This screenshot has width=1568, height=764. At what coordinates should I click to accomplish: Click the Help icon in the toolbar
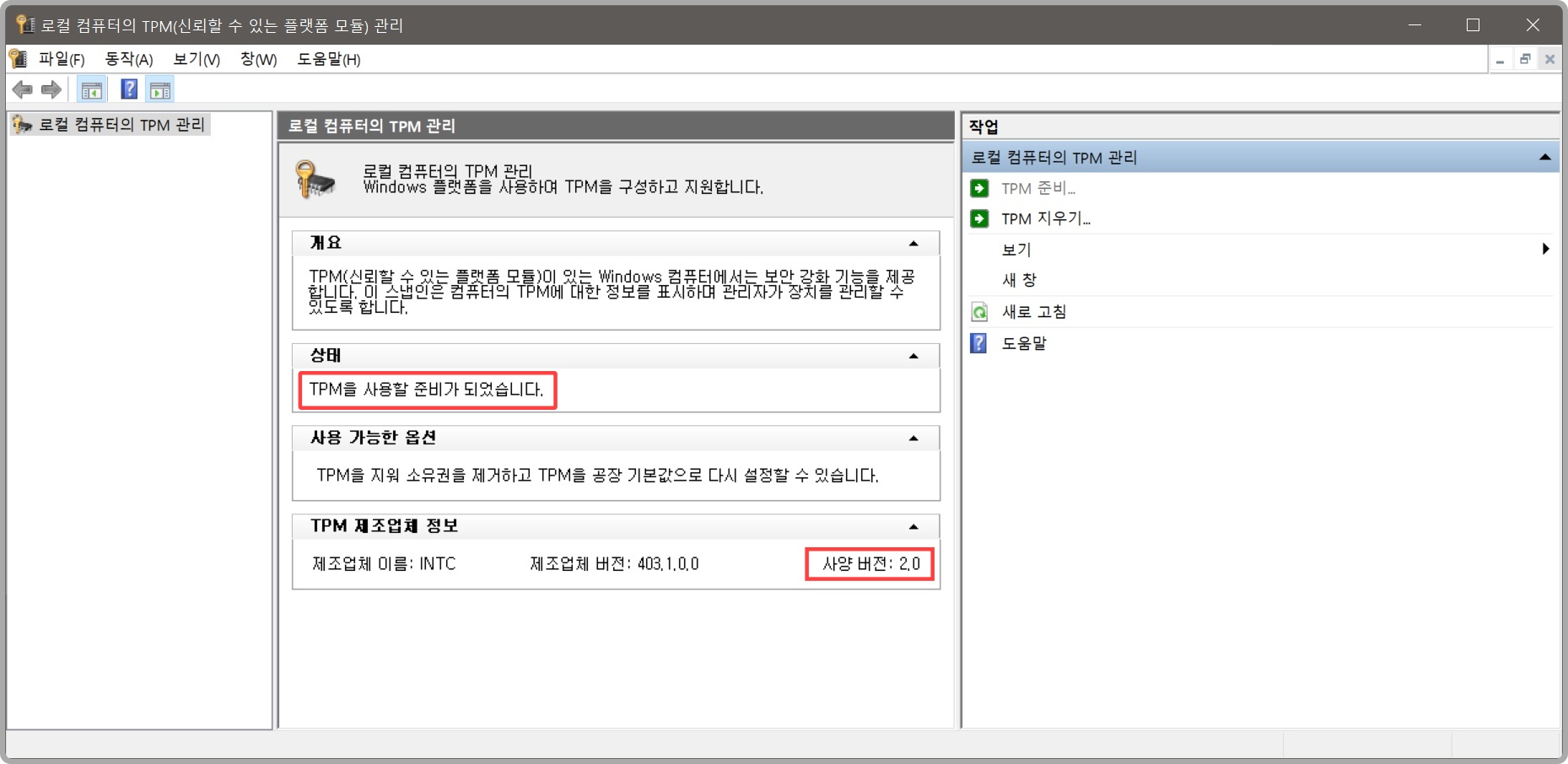click(x=128, y=89)
